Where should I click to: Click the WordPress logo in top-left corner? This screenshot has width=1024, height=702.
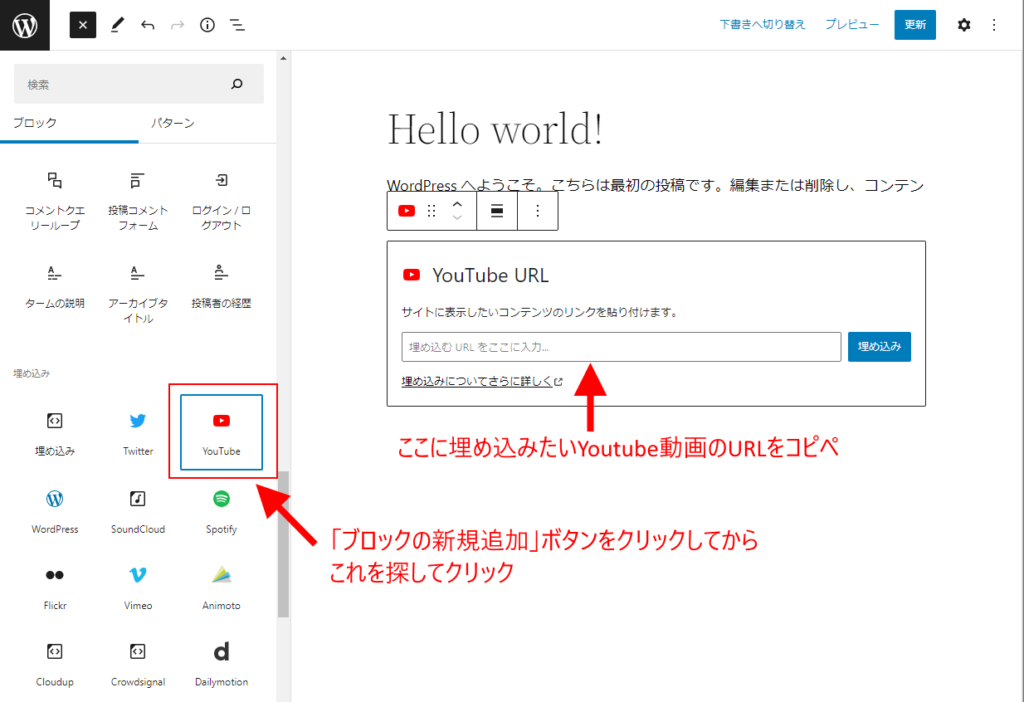coord(24,25)
